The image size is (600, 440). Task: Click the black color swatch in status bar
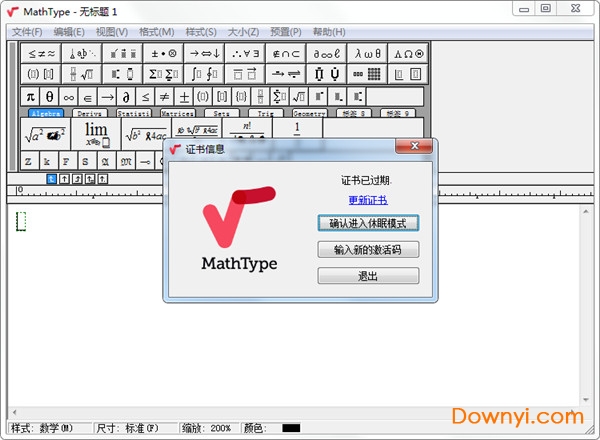[291, 428]
